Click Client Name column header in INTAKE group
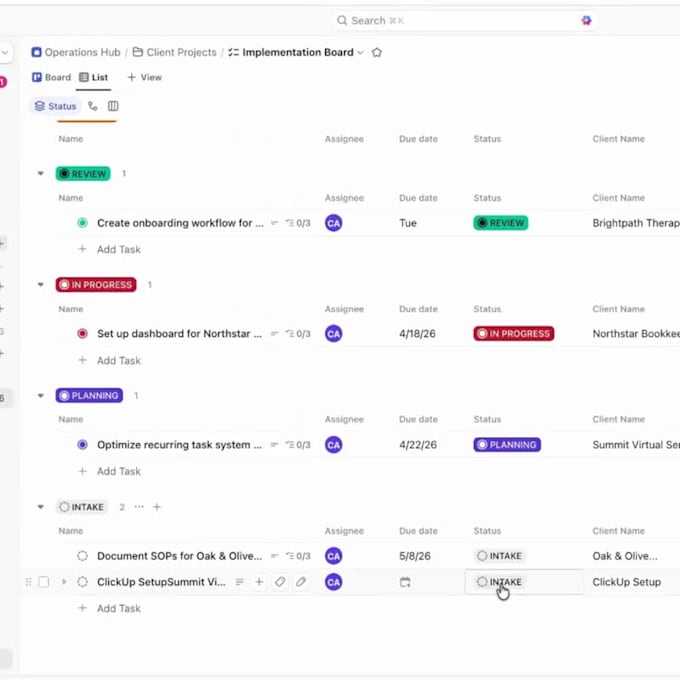Viewport: 680px width, 680px height. tap(618, 530)
